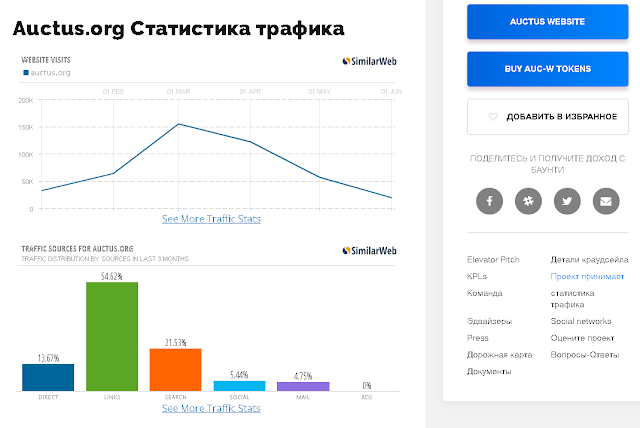This screenshot has height=428, width=640.
Task: Open Документы section link
Action: 489,371
